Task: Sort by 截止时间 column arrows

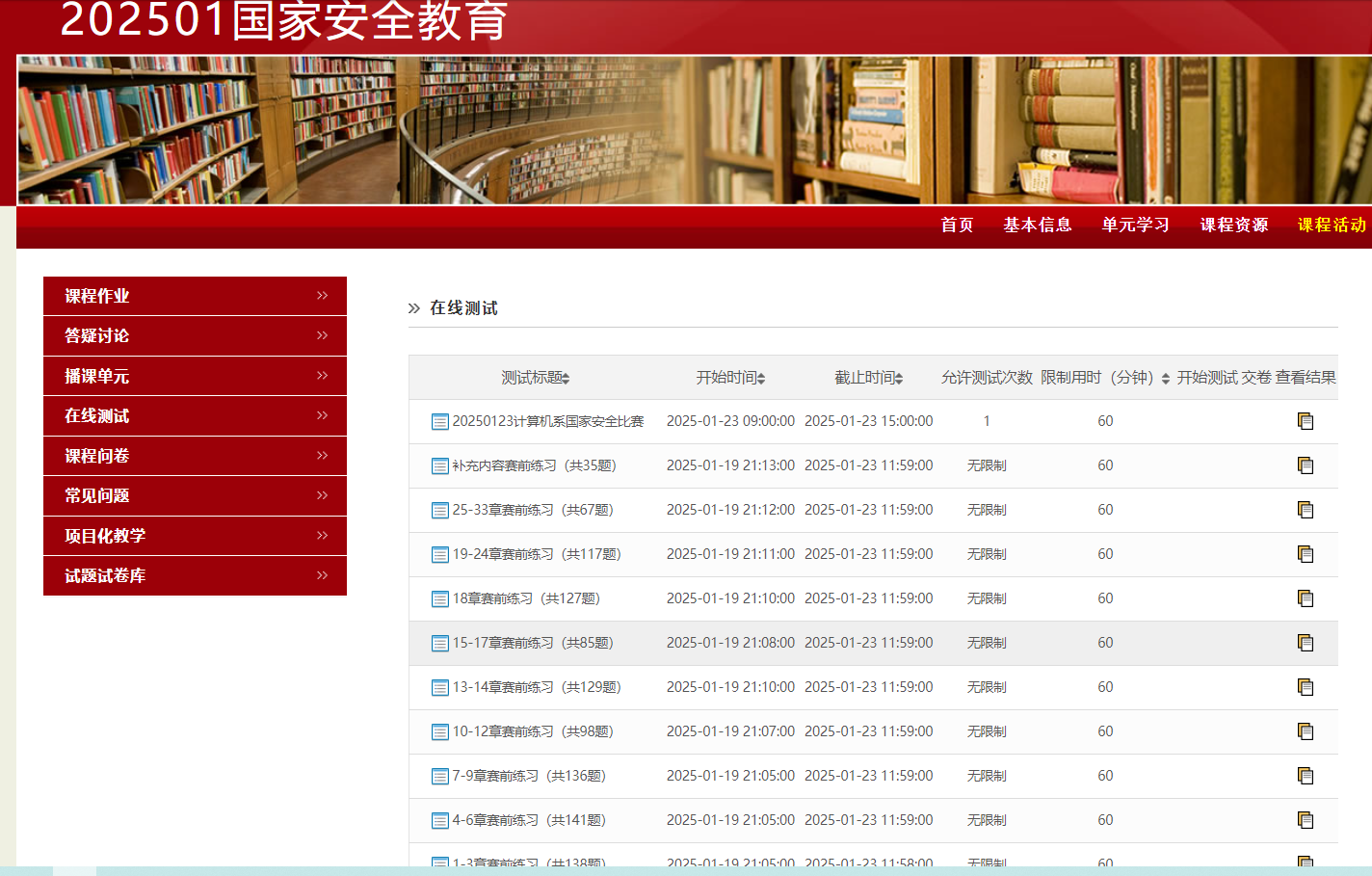Action: click(899, 379)
